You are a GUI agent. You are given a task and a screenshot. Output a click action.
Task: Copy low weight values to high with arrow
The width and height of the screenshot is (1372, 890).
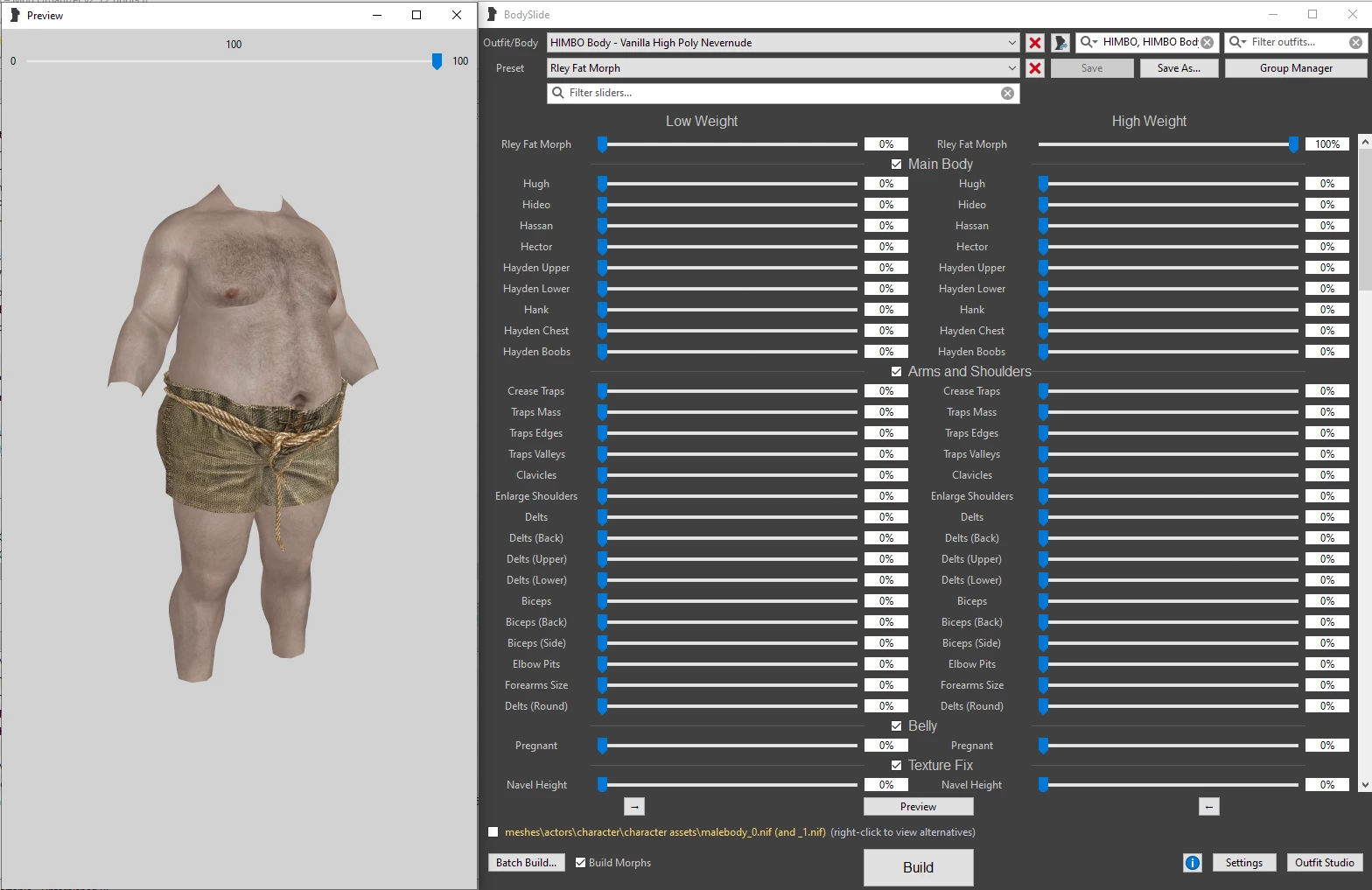point(635,807)
